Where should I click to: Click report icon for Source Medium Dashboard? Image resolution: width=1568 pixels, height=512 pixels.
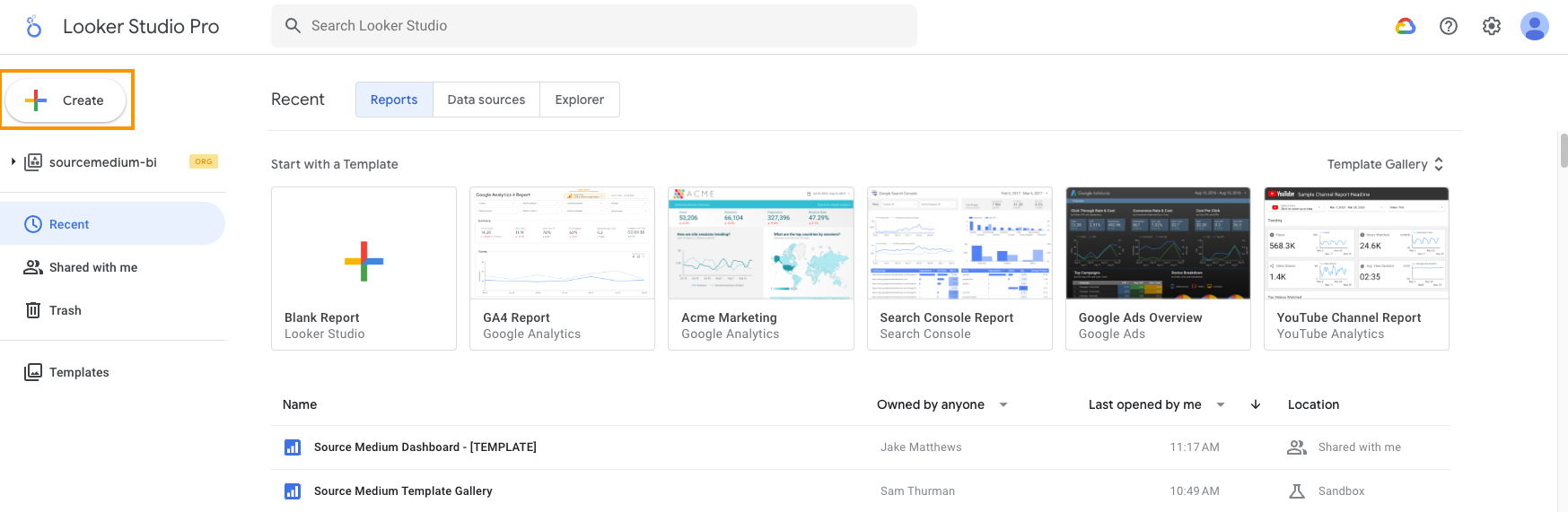[293, 447]
